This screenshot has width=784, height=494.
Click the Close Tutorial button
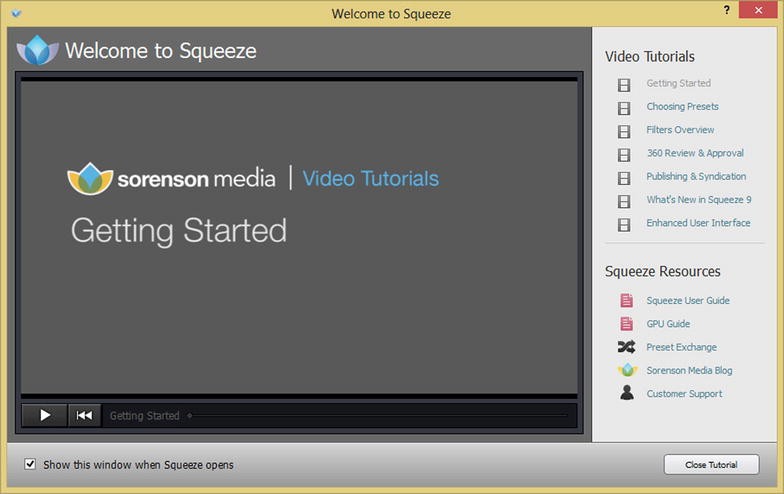711,464
